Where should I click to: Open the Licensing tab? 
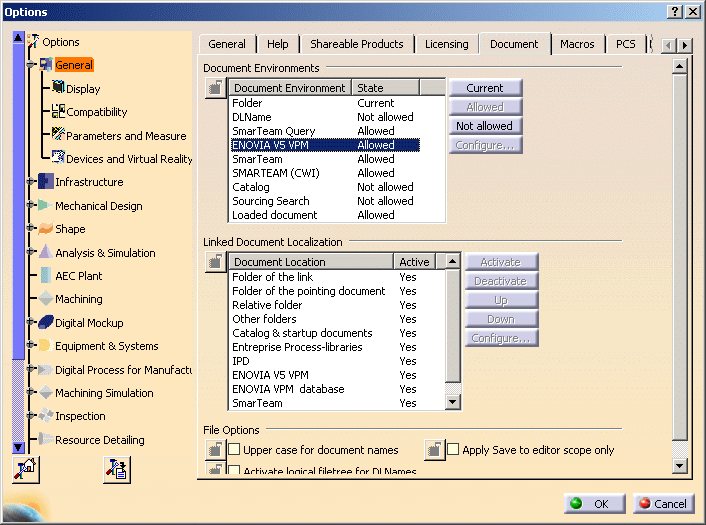(x=447, y=44)
